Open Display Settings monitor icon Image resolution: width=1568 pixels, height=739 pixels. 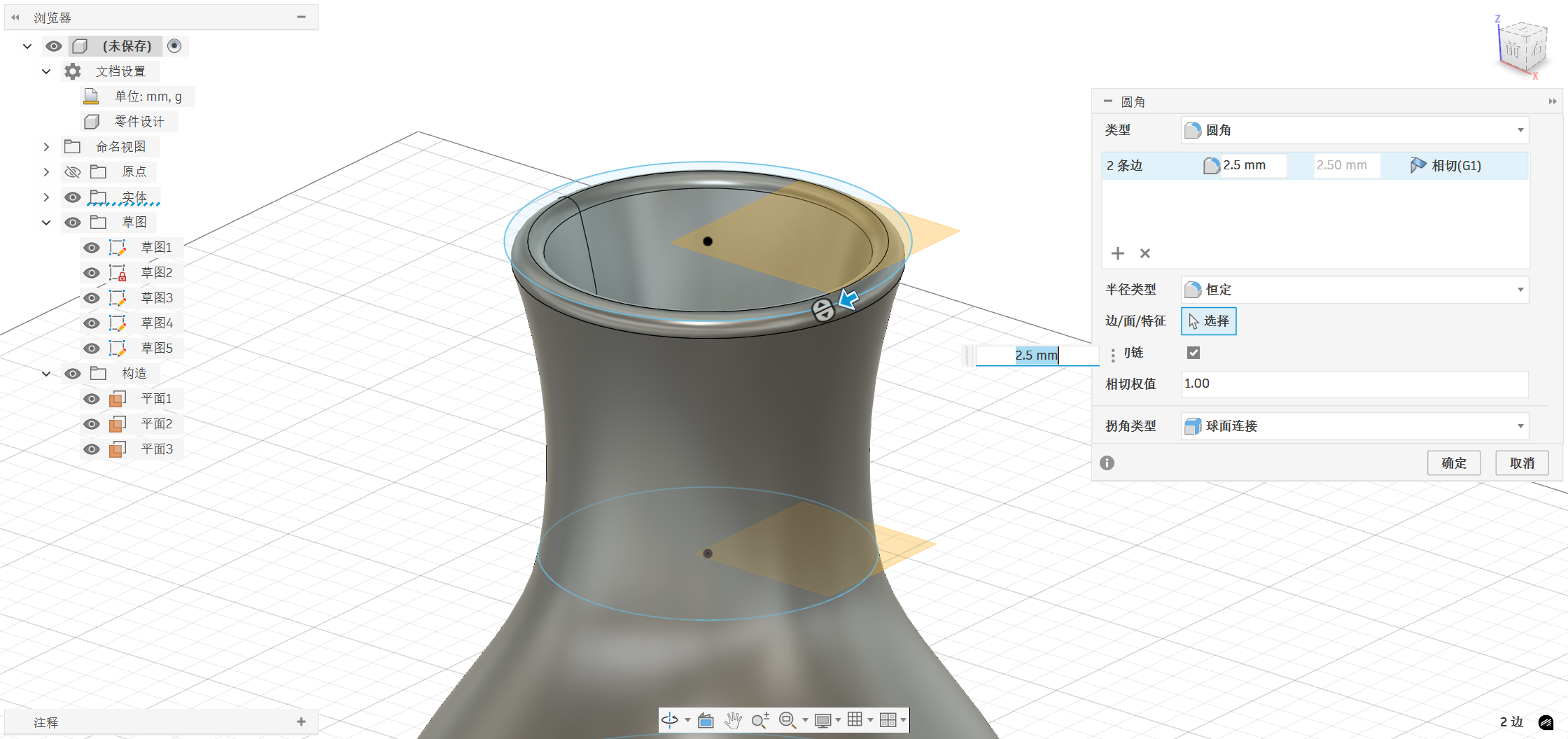click(823, 720)
